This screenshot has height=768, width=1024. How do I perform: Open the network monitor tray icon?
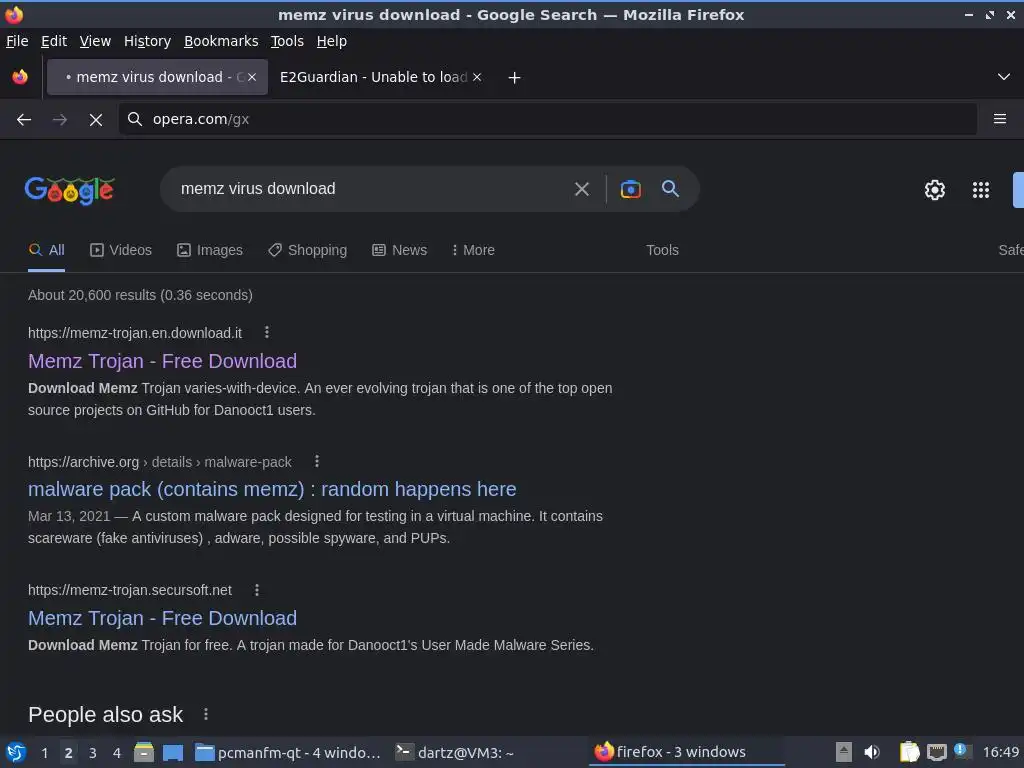point(936,752)
